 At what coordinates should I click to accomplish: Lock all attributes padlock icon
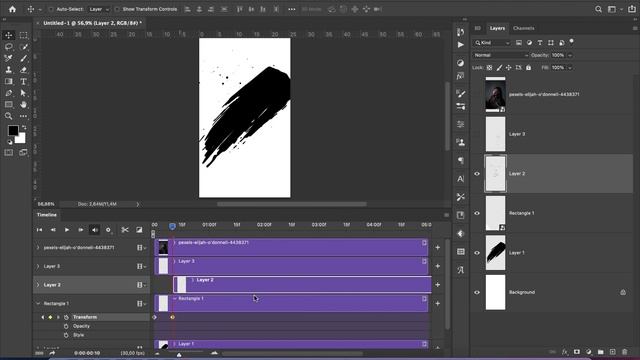point(529,68)
